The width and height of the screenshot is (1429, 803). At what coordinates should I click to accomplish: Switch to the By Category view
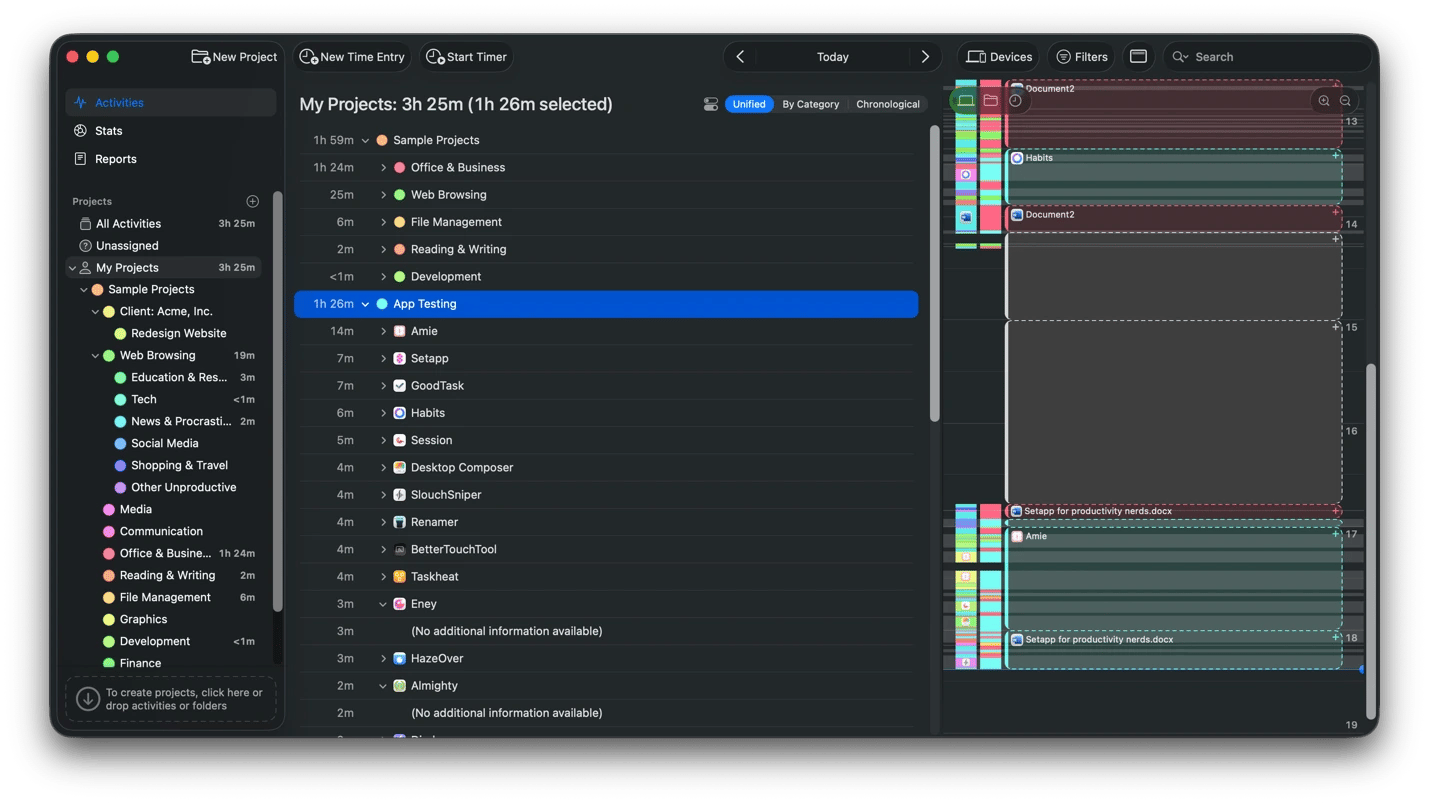(x=810, y=104)
